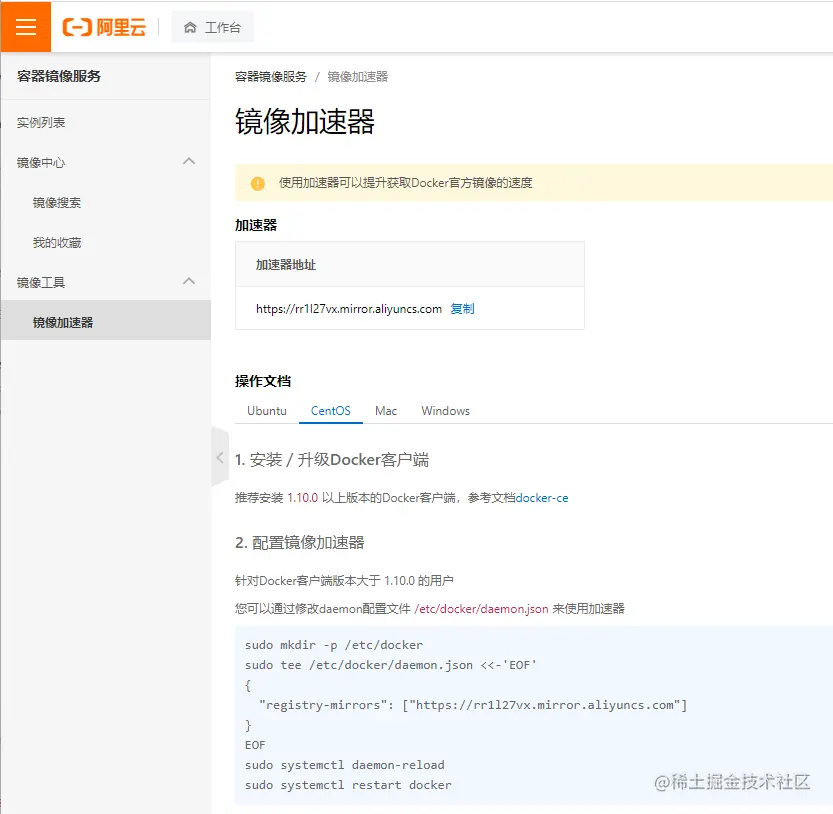
Task: Click the 容器镜像服务 breadcrumb link
Action: tap(271, 77)
